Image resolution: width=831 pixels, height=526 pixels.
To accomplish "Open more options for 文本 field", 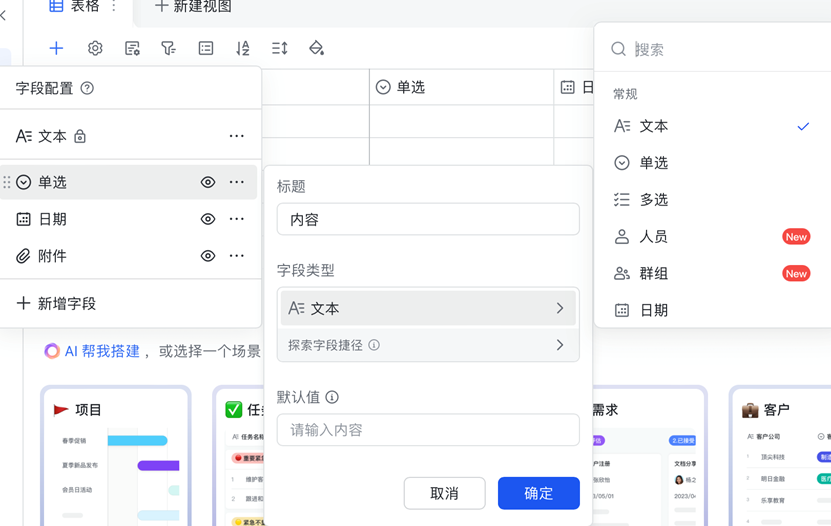I will coord(236,136).
